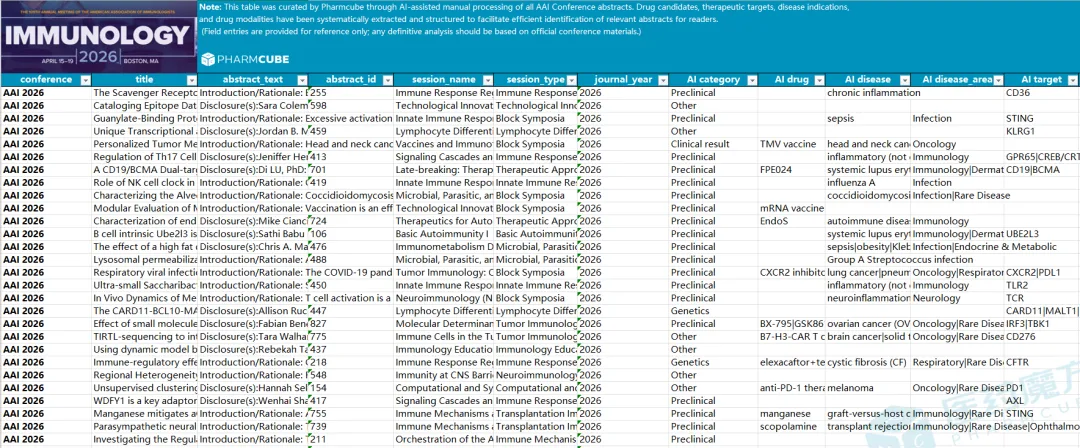The width and height of the screenshot is (1080, 448).
Task: Click the Immunology 2026 conference banner image
Action: click(98, 37)
